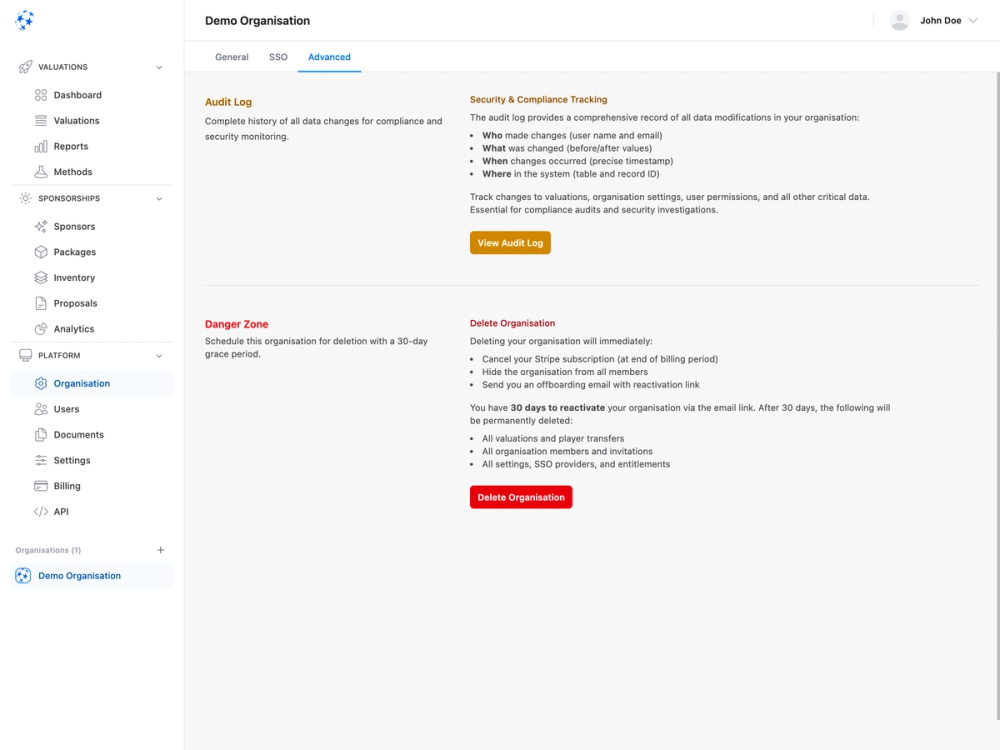Click the Organisations (1) label

[48, 550]
